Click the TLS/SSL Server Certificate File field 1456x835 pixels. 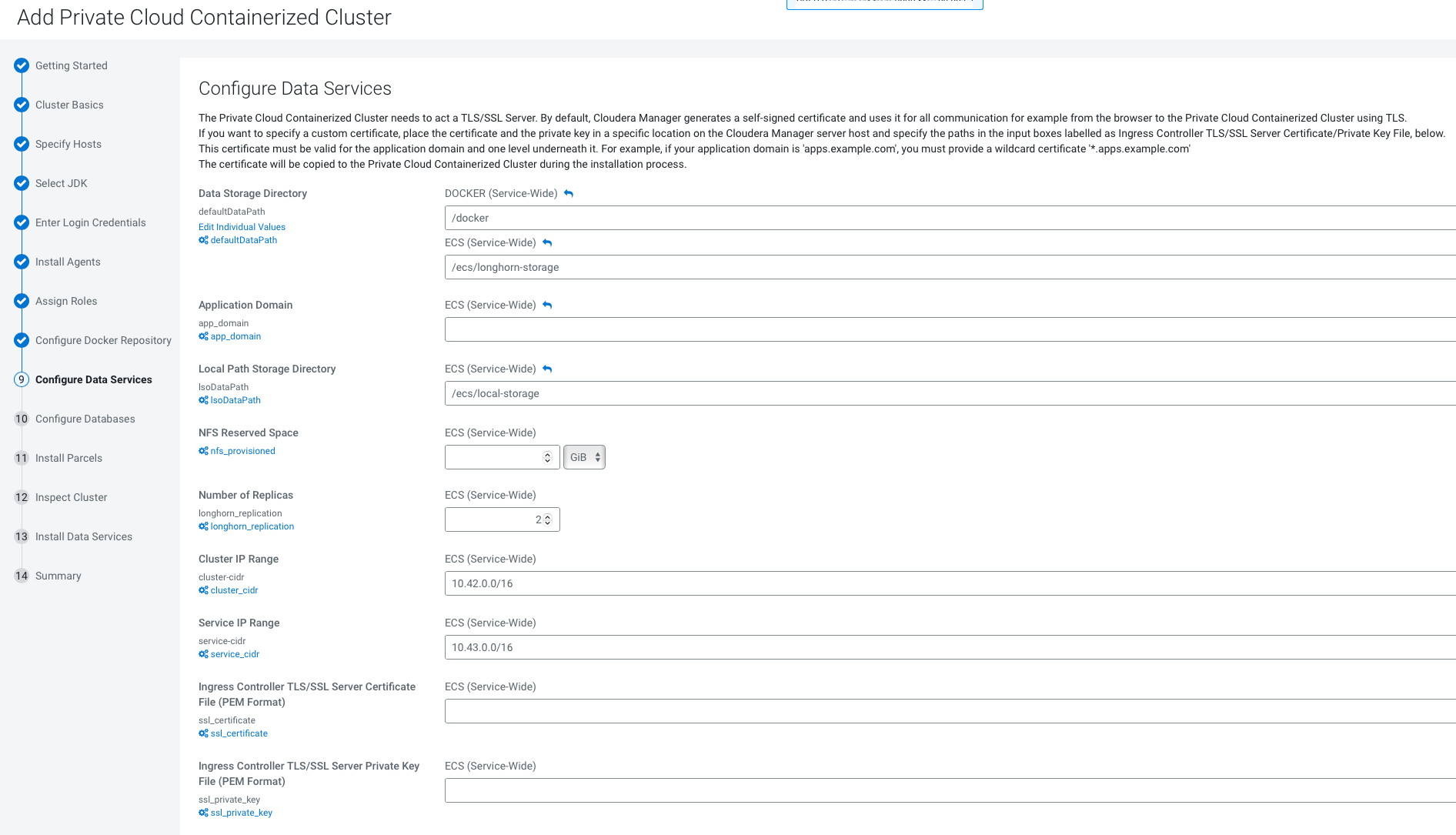[x=947, y=711]
